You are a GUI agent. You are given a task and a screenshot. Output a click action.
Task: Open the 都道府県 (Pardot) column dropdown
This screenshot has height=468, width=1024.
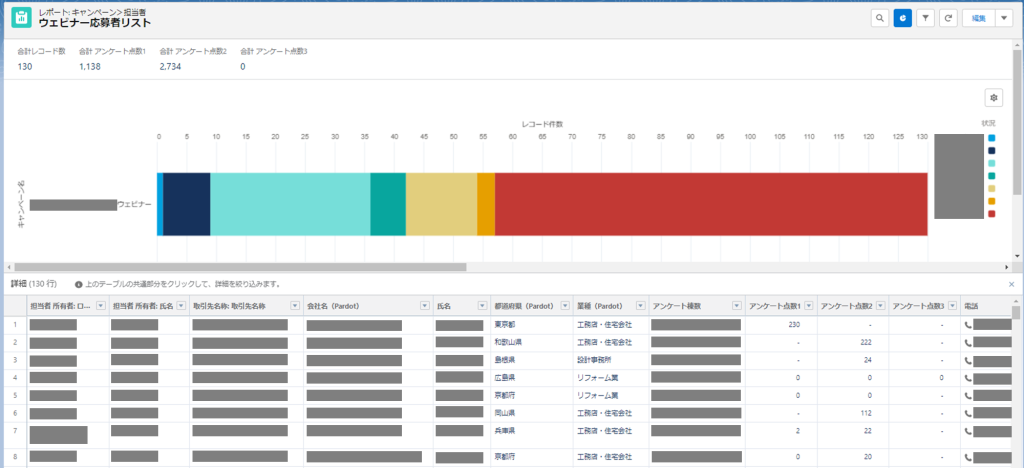tap(565, 306)
